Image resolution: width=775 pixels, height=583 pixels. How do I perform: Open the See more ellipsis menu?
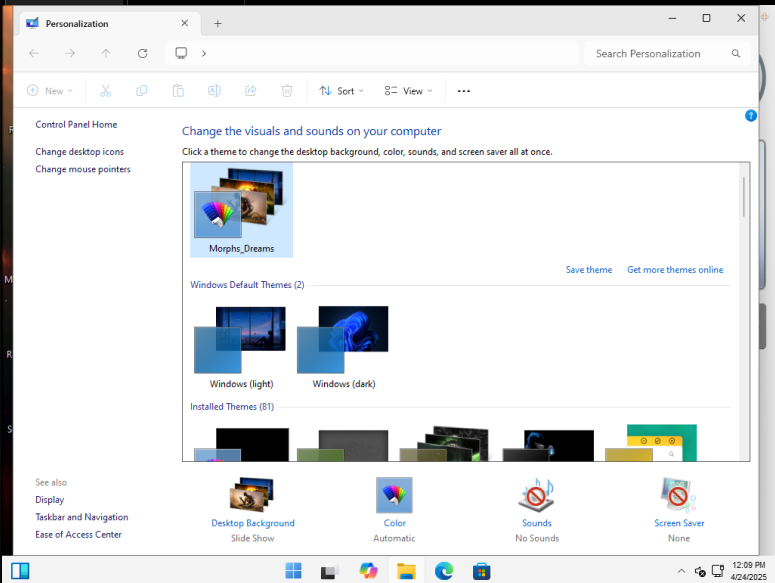(463, 91)
